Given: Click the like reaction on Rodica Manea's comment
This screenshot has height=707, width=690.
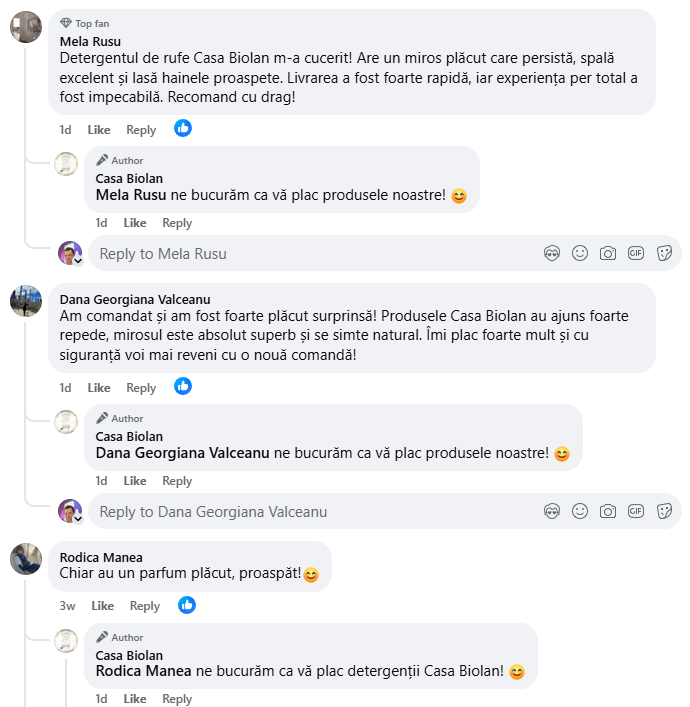Looking at the screenshot, I should coord(187,605).
